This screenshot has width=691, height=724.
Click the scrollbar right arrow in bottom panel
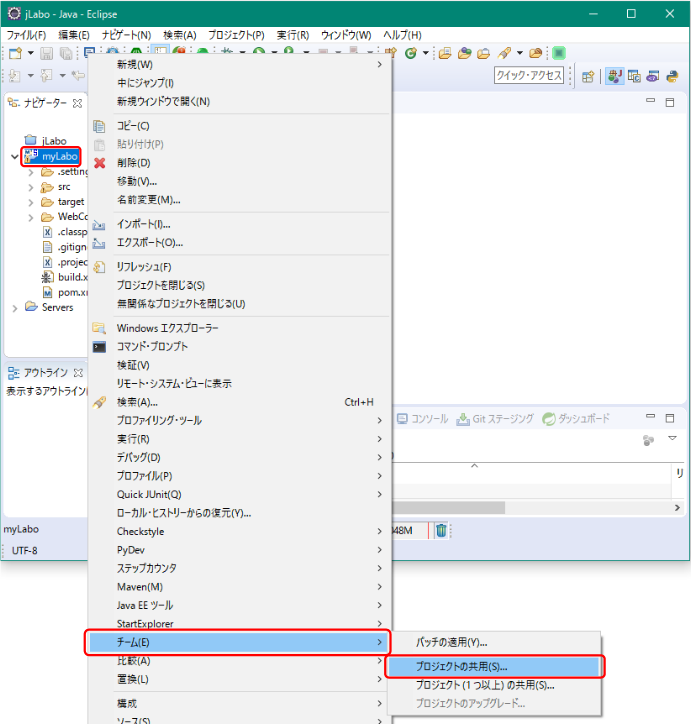point(677,508)
